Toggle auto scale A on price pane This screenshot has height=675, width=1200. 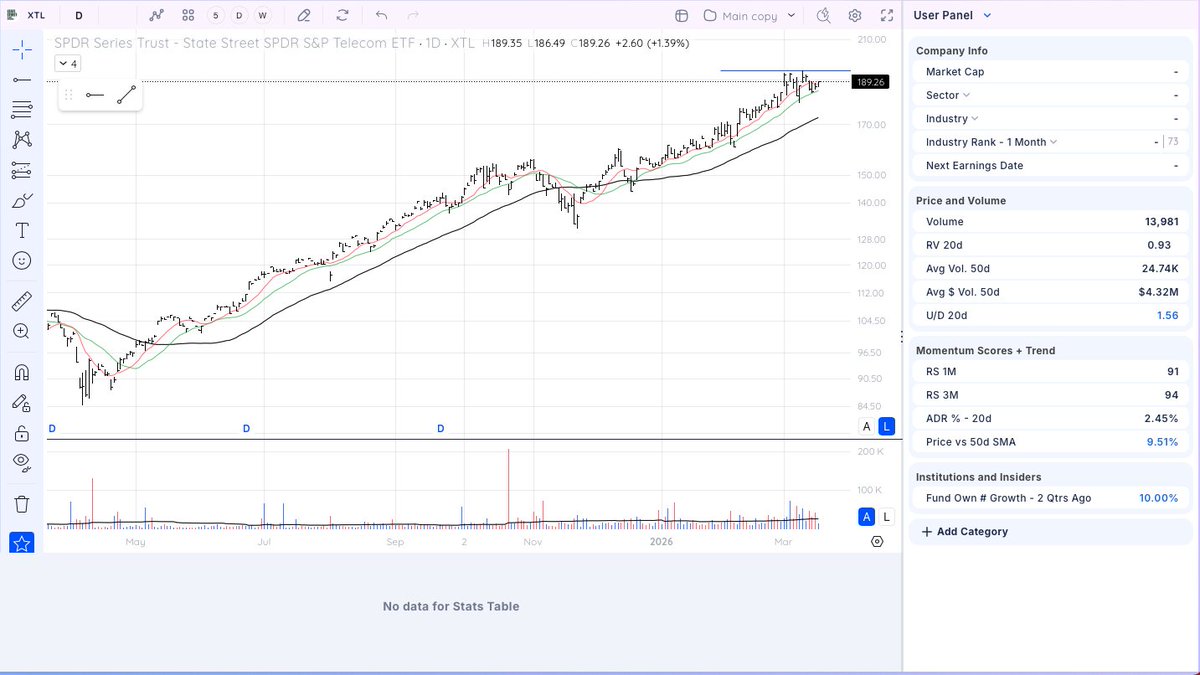click(x=867, y=427)
